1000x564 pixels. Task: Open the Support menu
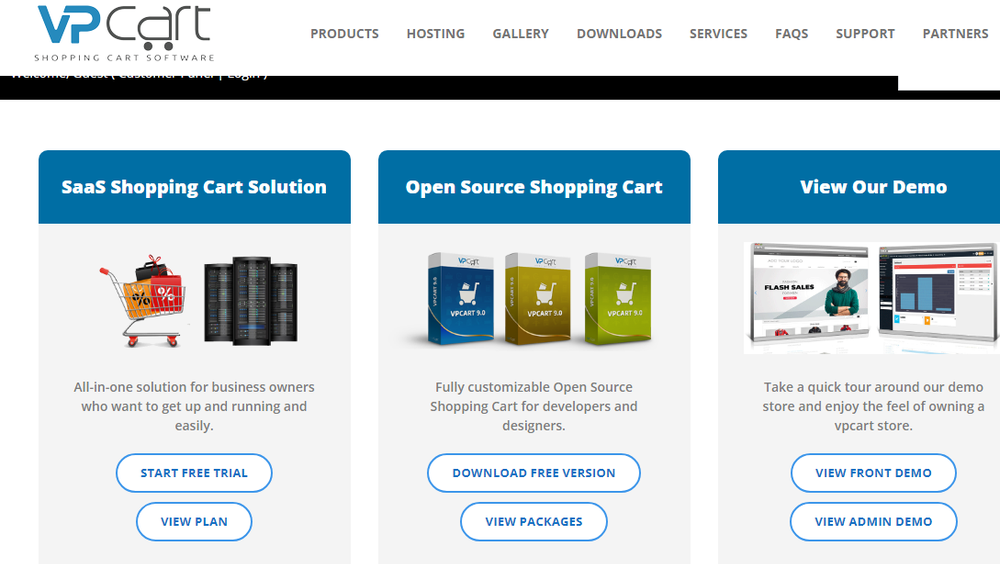pos(865,34)
